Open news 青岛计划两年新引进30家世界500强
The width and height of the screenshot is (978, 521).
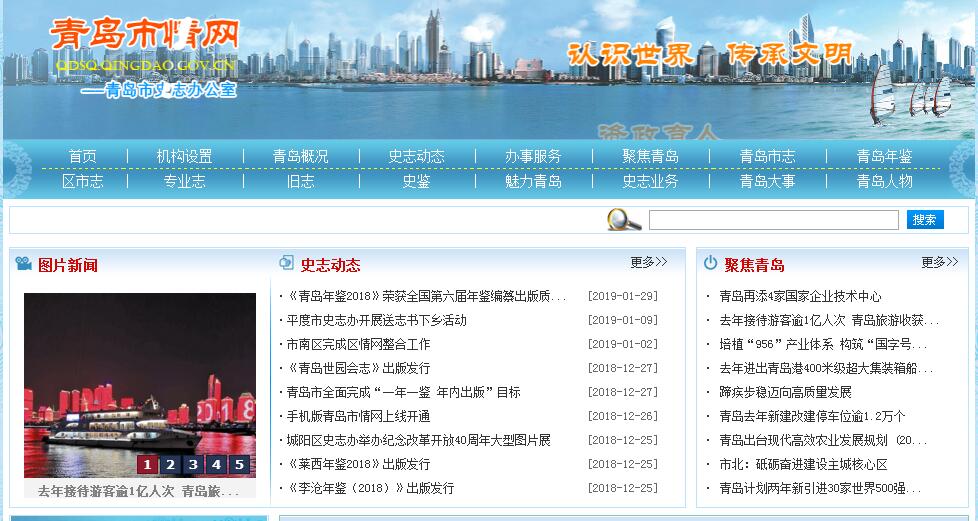pos(820,488)
